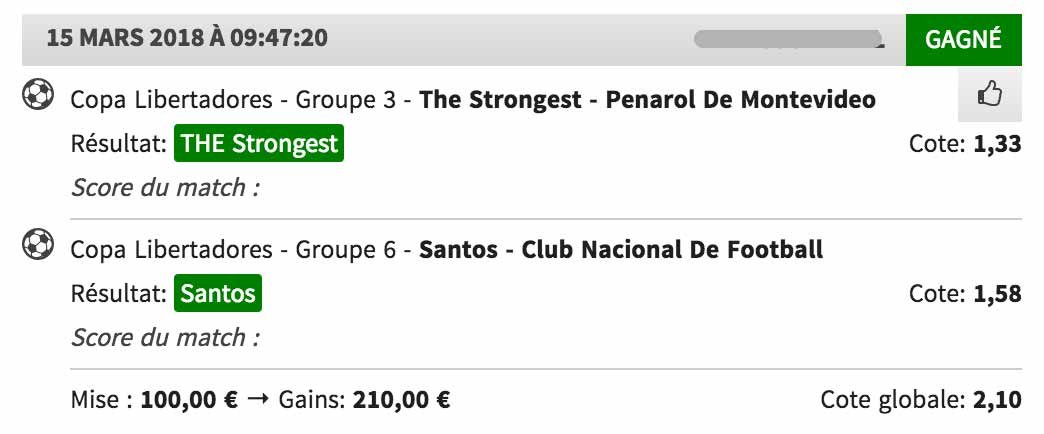Click second Score du match label under Santos
This screenshot has height=434, width=1044.
165,337
